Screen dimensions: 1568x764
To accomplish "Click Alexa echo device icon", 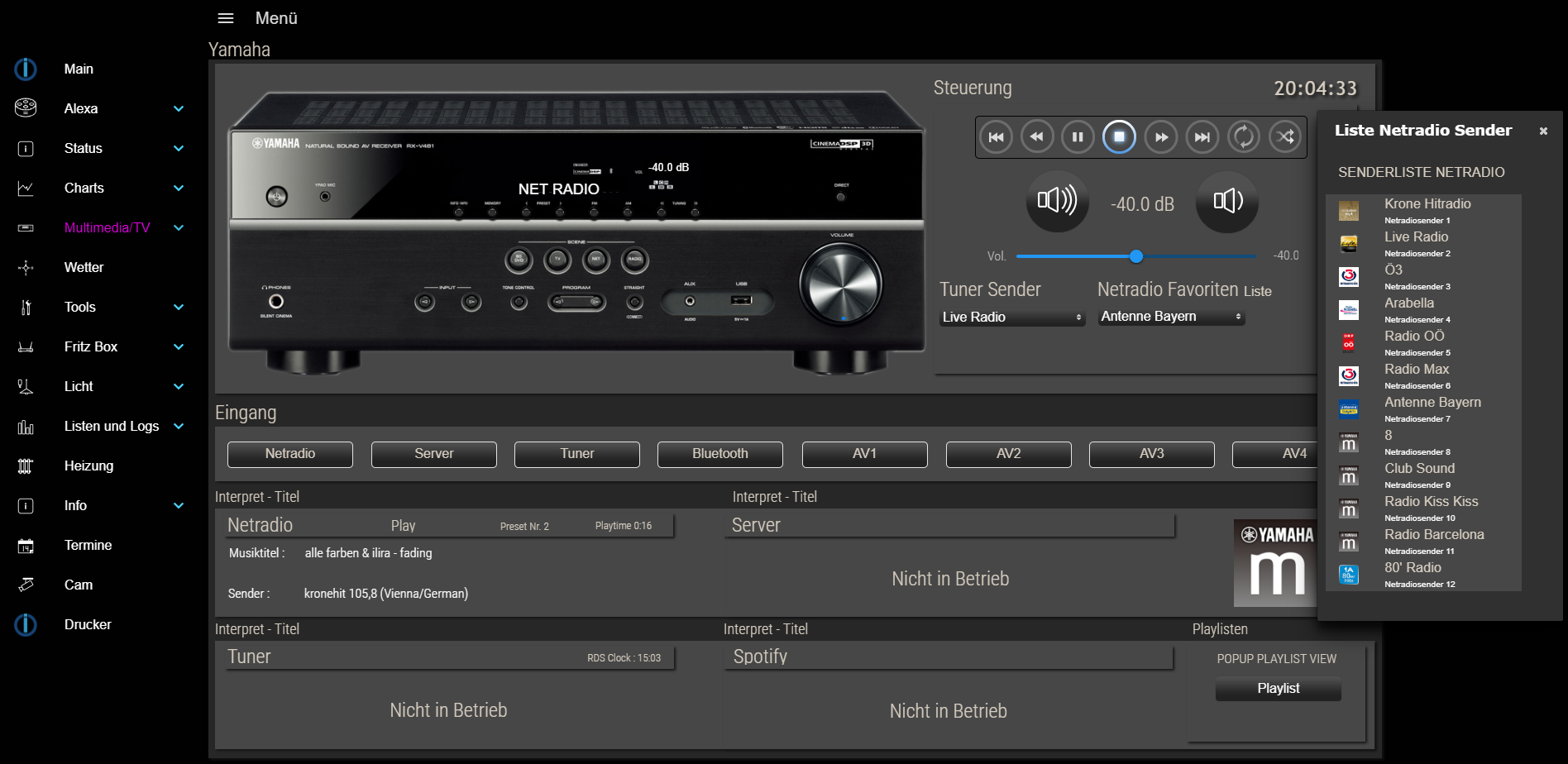I will pyautogui.click(x=26, y=107).
